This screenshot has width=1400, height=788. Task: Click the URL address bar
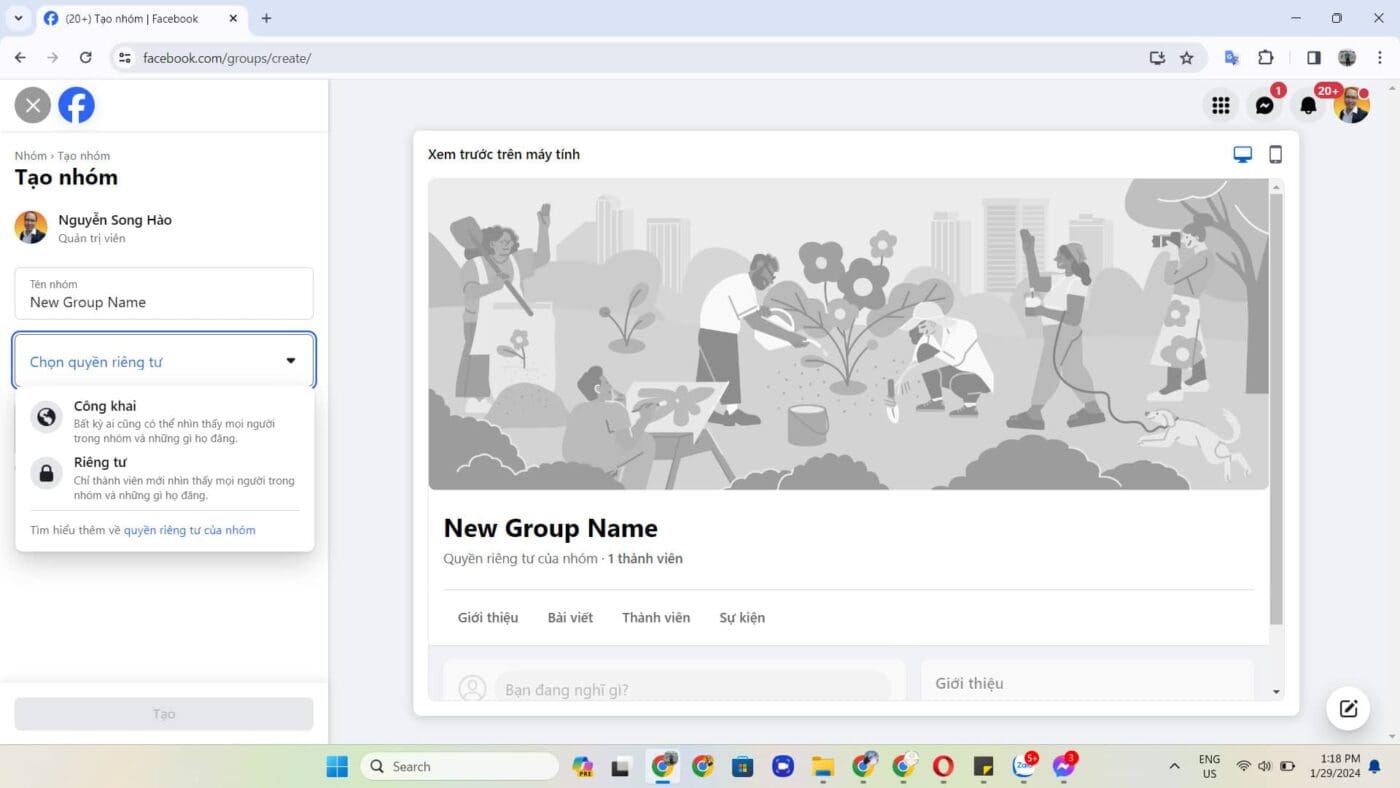click(640, 58)
